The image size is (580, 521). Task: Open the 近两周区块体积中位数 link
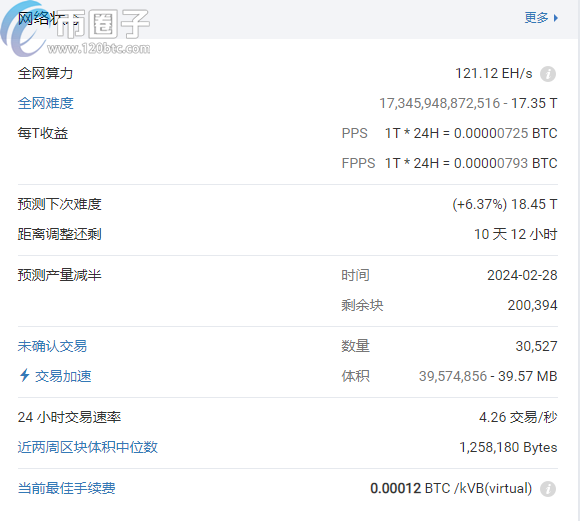[88, 447]
